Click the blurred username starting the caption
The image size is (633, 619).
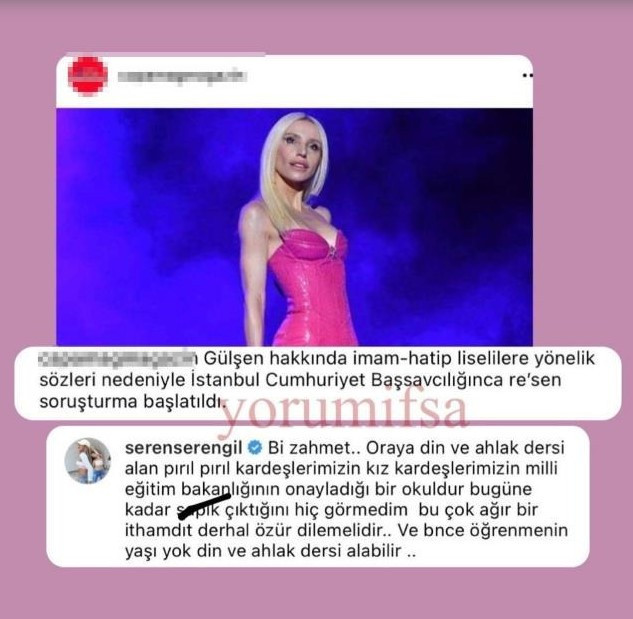117,359
